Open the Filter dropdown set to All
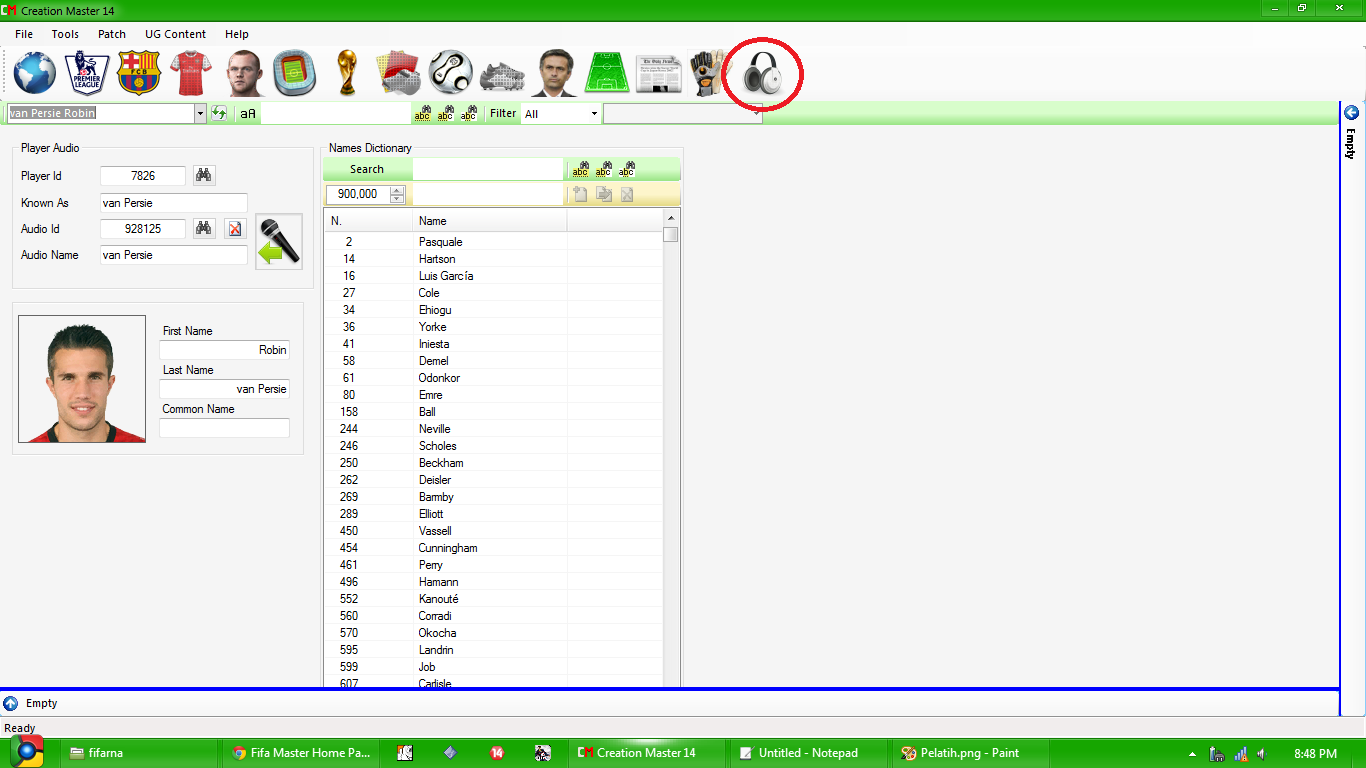This screenshot has height=768, width=1366. tap(560, 113)
